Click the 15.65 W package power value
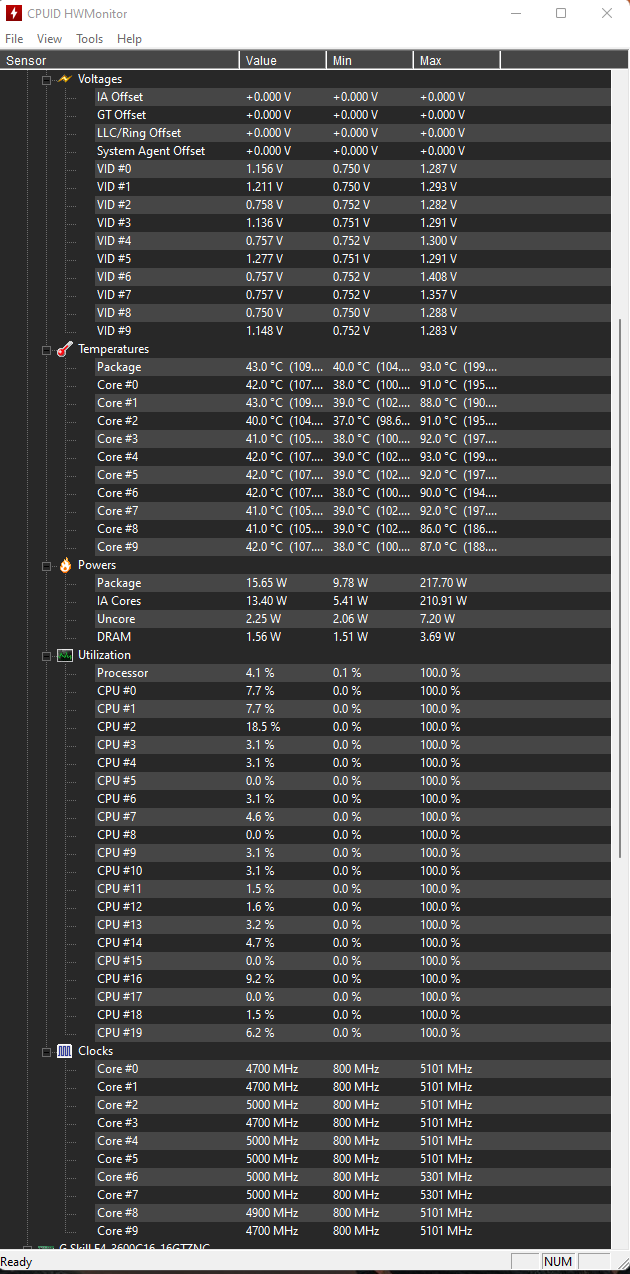 (x=266, y=583)
